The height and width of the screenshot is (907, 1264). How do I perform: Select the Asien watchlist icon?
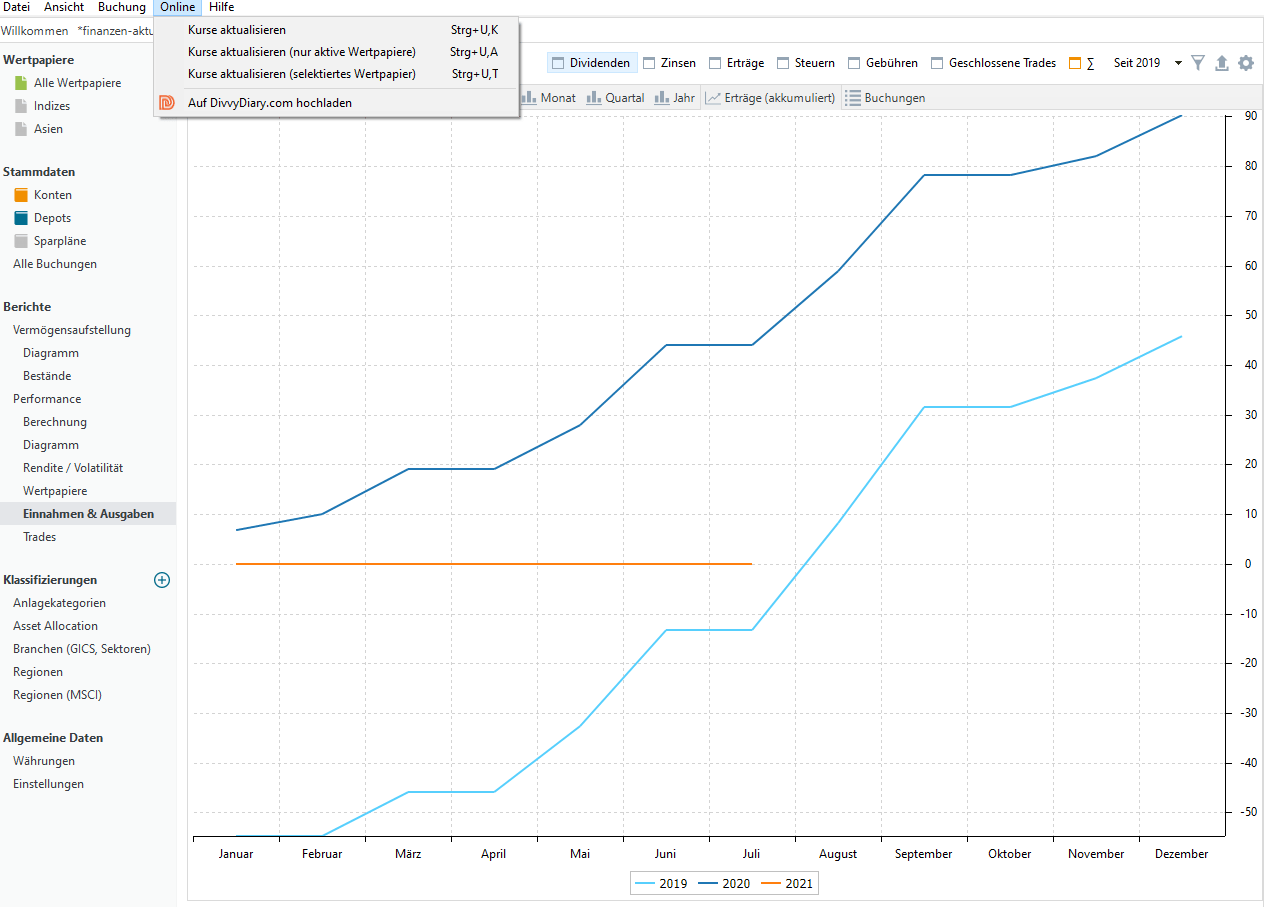pyautogui.click(x=21, y=129)
